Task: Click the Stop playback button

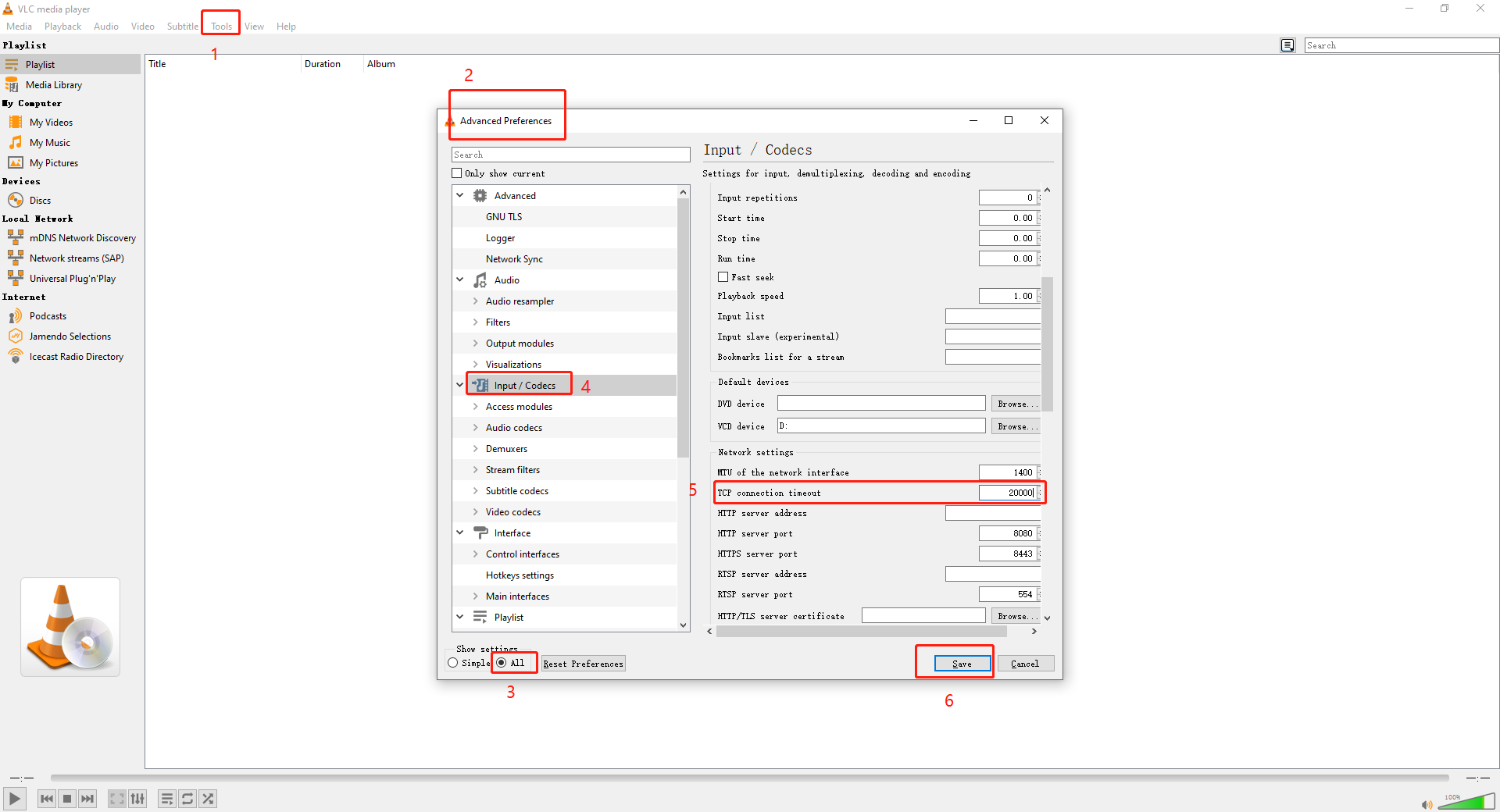Action: [67, 798]
